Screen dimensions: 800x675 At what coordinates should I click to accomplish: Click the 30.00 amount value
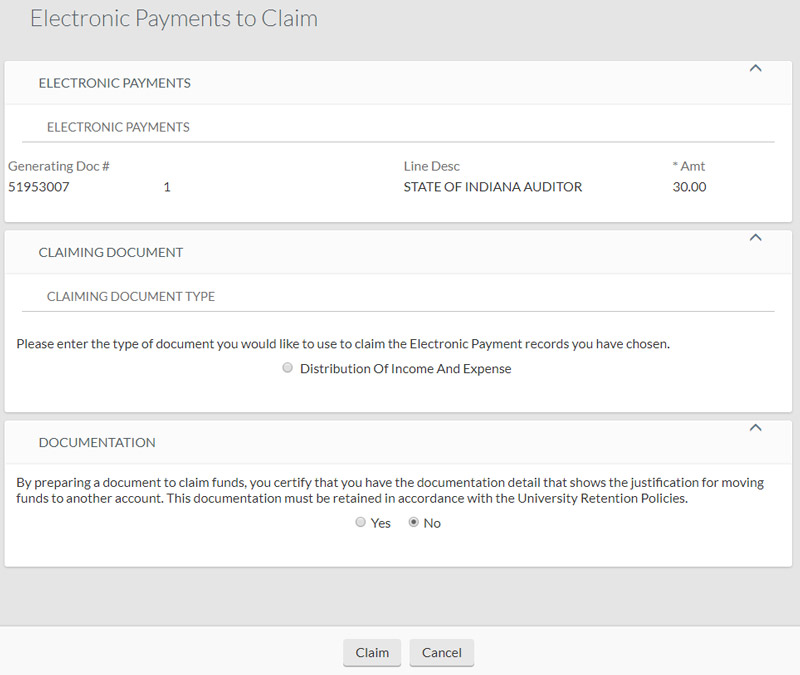(690, 187)
